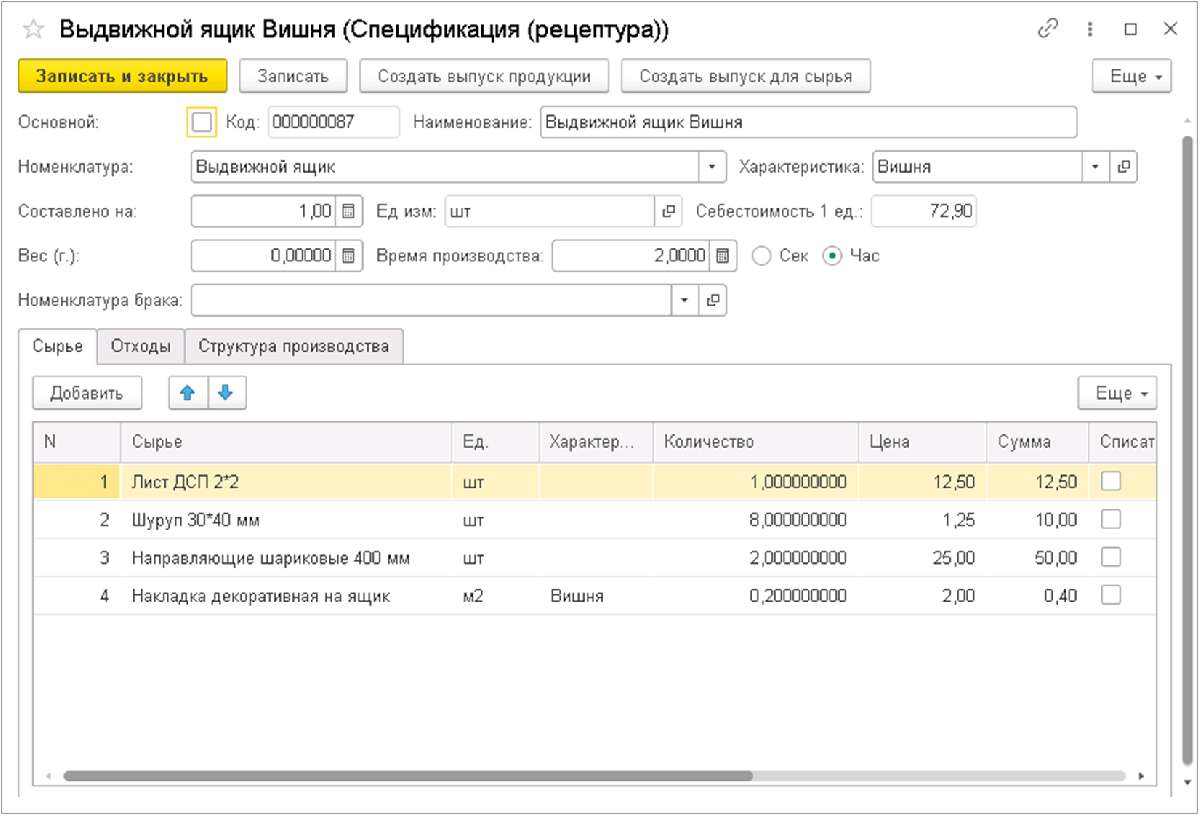Image resolution: width=1200 pixels, height=816 pixels.
Task: Add a new raw material row with Добавить
Action: [87, 393]
